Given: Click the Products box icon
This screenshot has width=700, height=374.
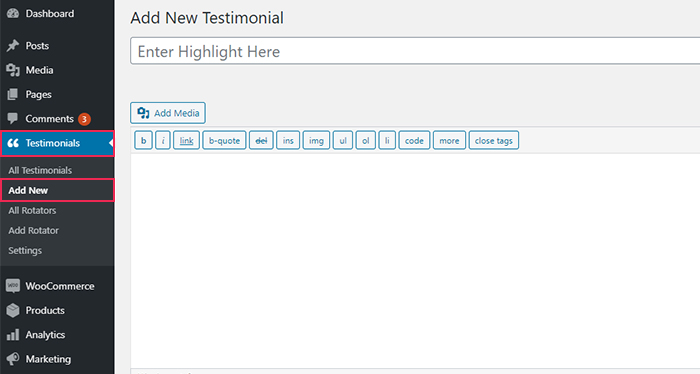Looking at the screenshot, I should click(13, 310).
